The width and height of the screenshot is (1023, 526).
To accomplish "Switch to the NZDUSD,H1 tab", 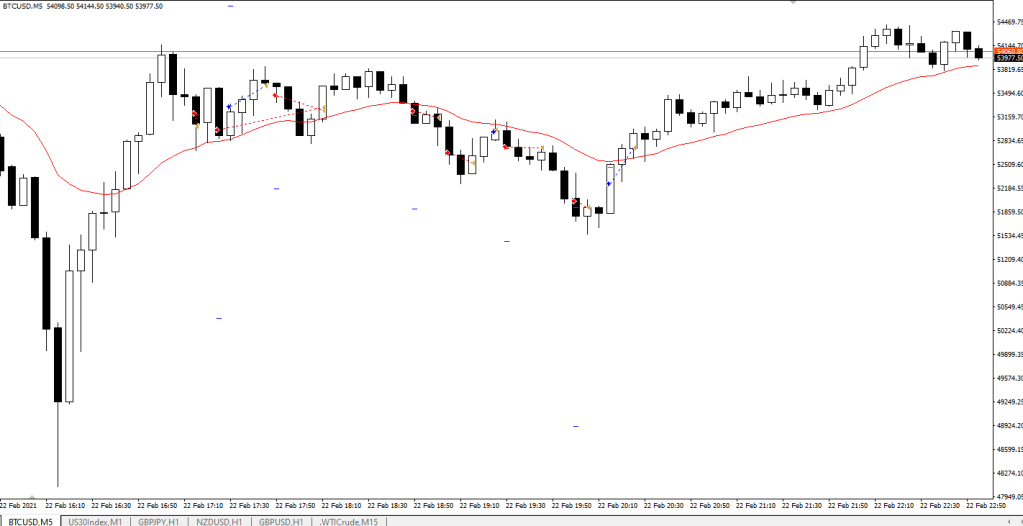I will click(220, 521).
